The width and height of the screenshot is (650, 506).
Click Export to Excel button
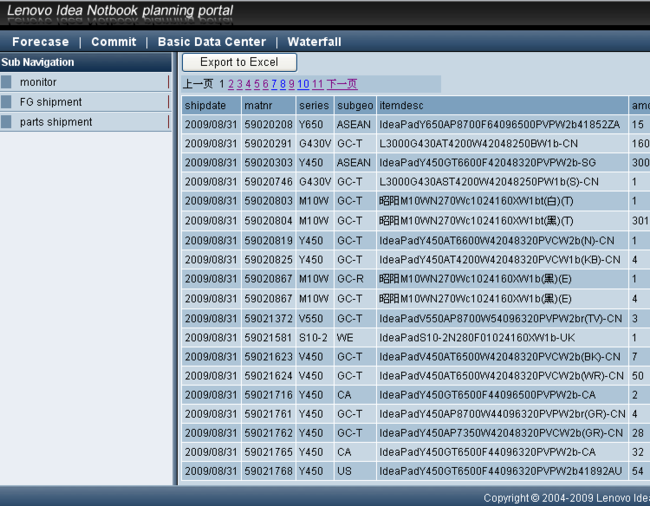coord(239,62)
